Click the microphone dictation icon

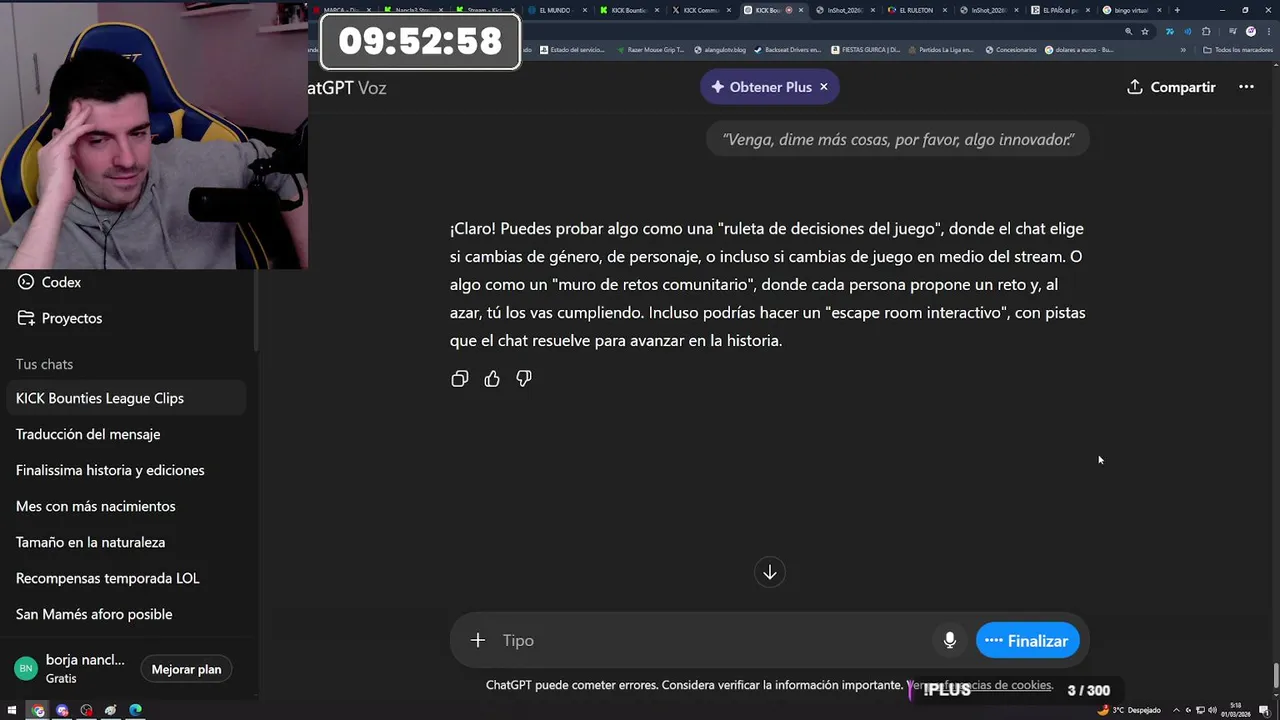(x=950, y=640)
